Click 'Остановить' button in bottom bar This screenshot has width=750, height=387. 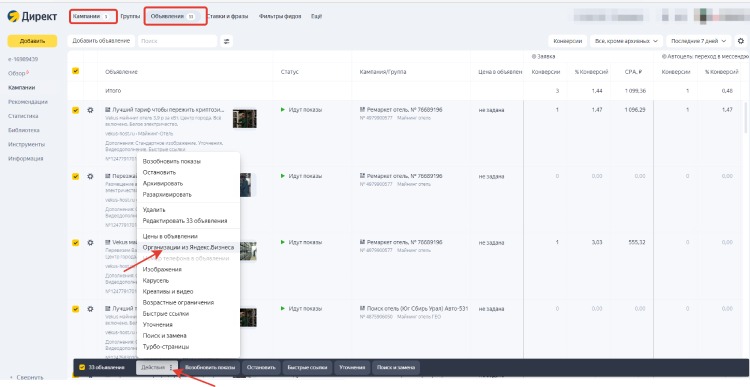point(261,367)
